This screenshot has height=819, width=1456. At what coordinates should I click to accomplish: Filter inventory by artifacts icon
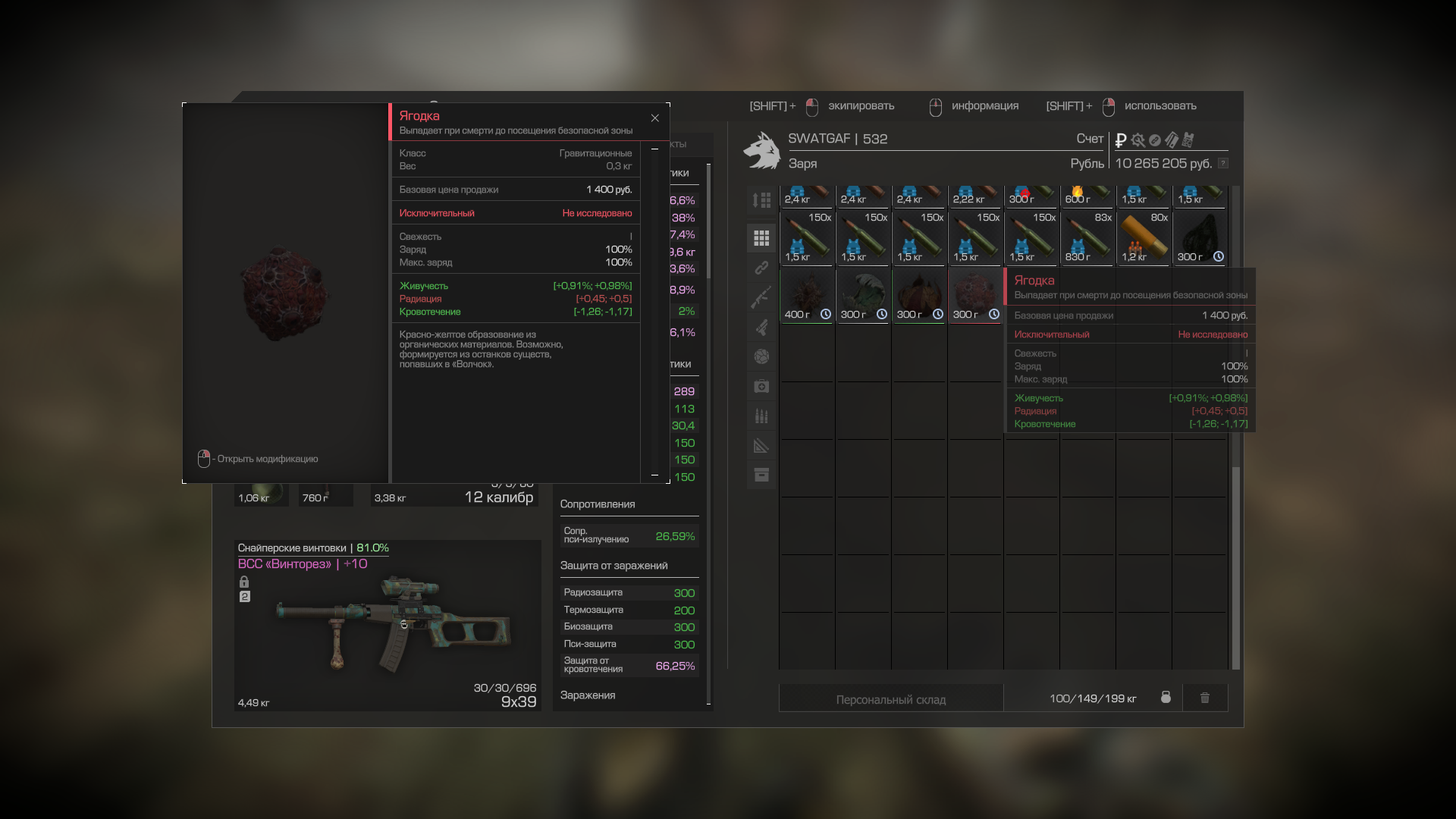click(761, 356)
